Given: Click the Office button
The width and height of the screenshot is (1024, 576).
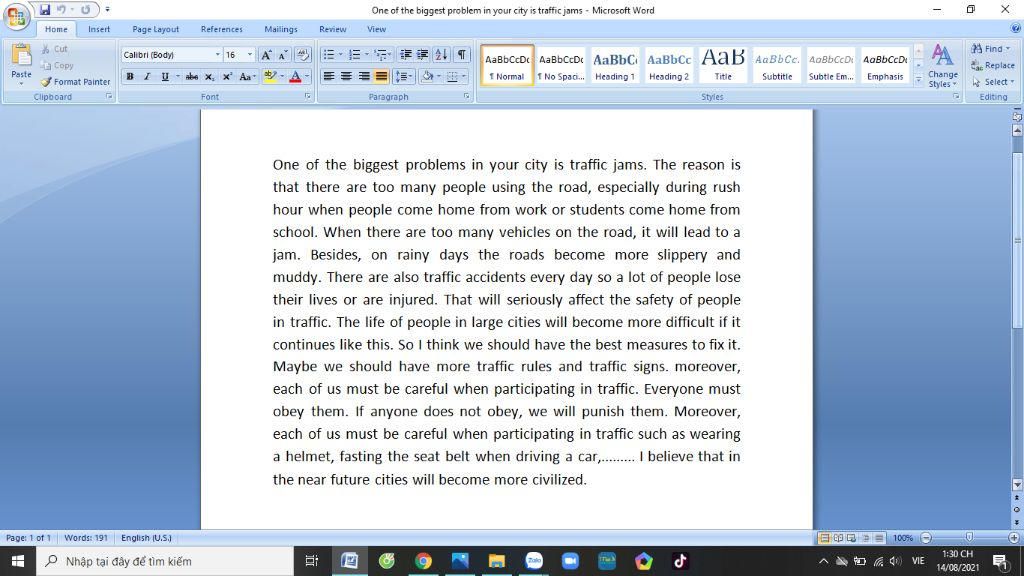Looking at the screenshot, I should (x=16, y=16).
